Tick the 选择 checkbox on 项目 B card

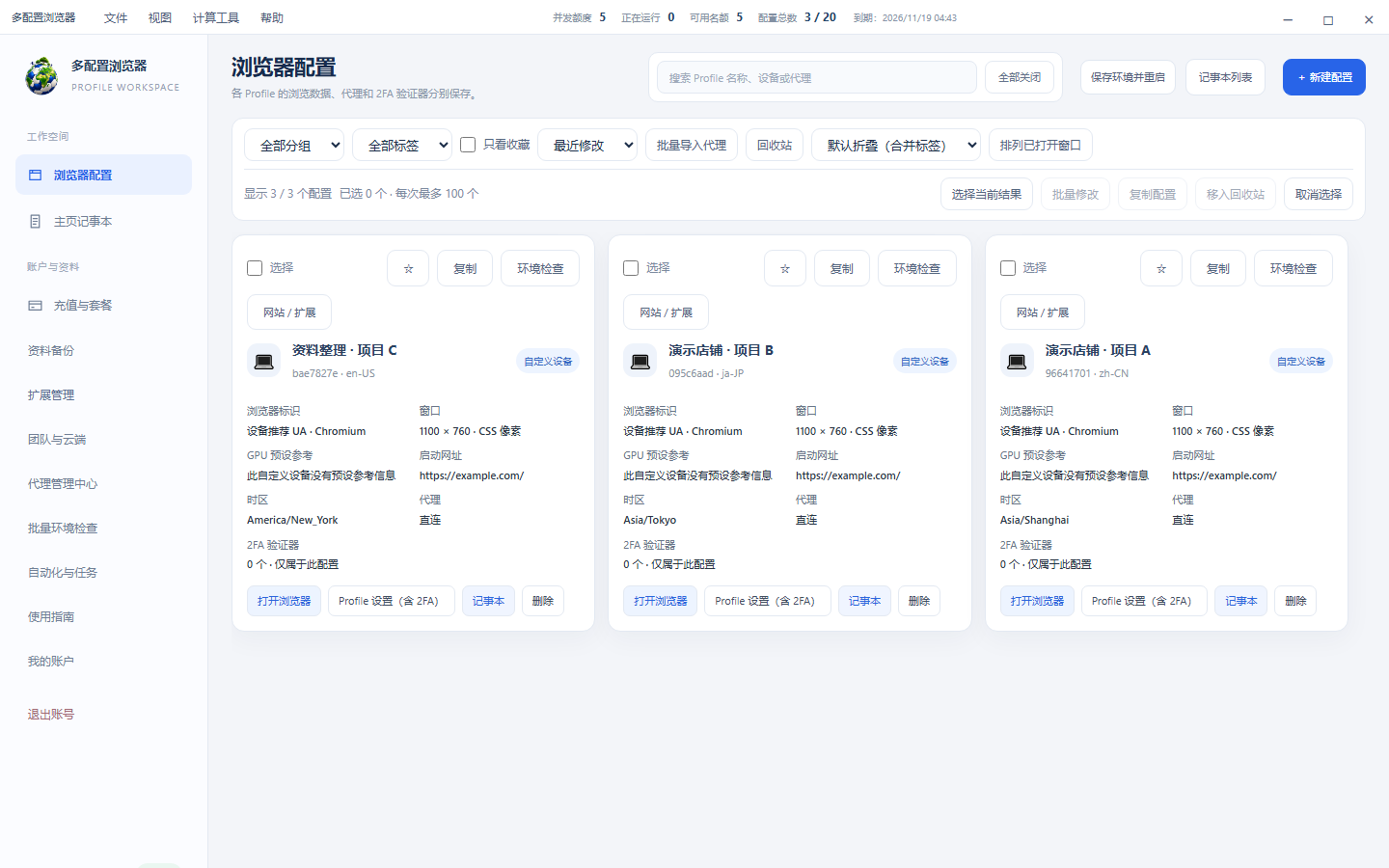click(x=631, y=268)
